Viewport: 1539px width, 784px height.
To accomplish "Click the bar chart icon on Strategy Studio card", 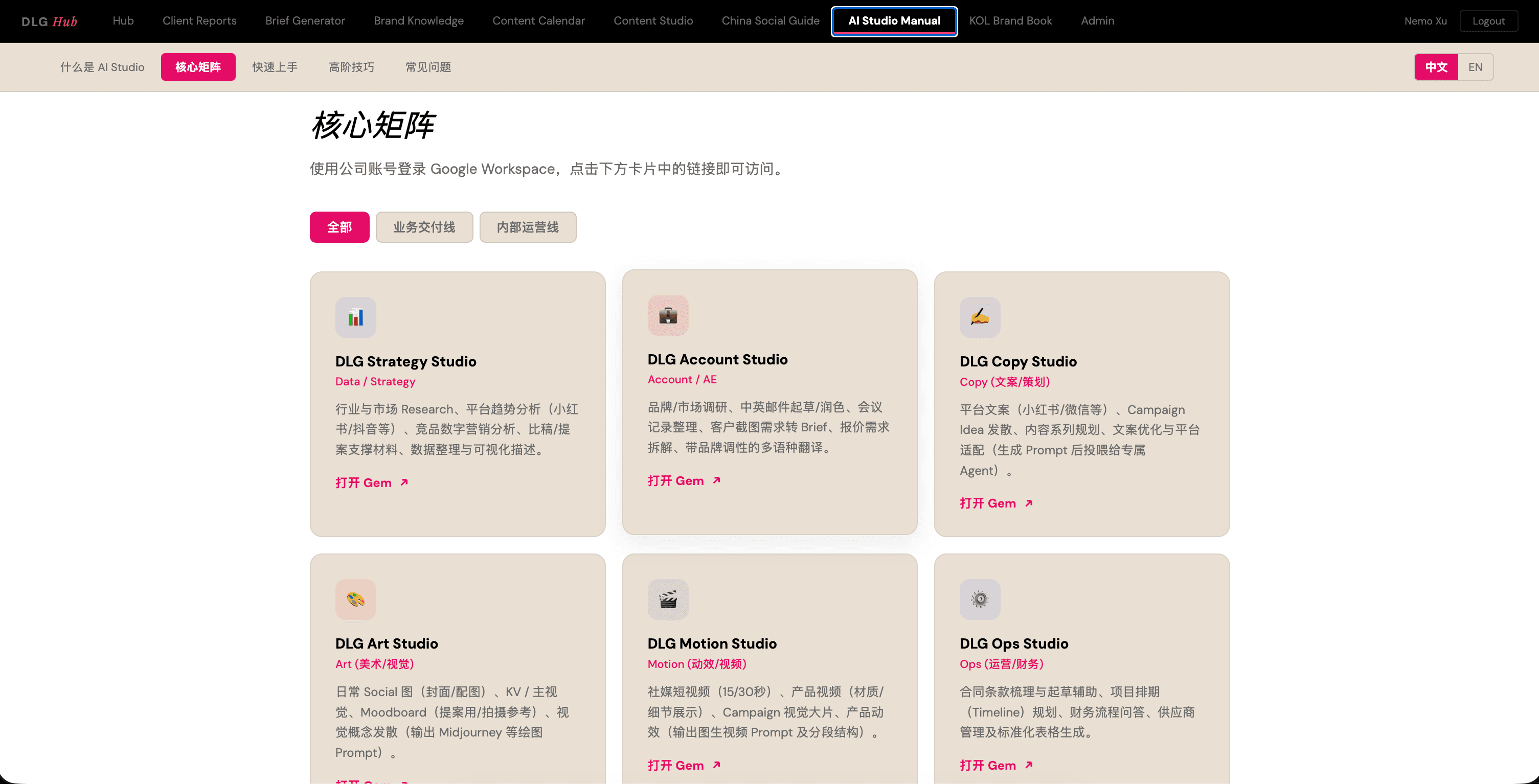I will click(355, 317).
